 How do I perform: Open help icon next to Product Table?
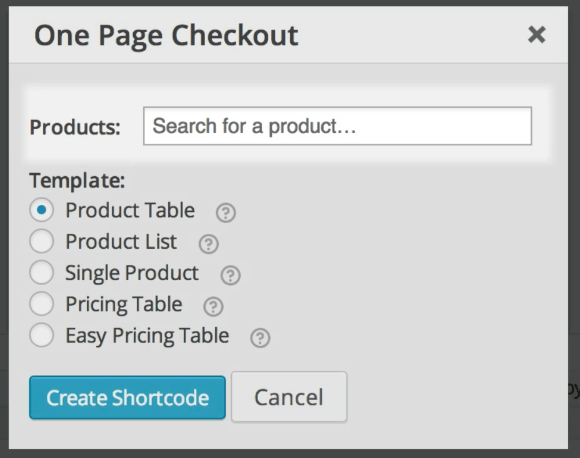(226, 213)
